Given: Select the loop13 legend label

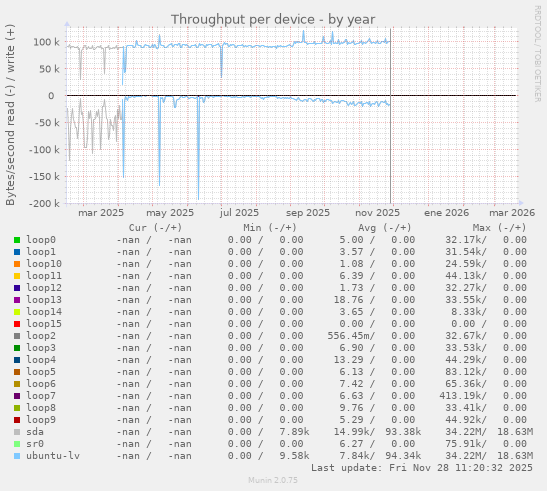Looking at the screenshot, I should [x=44, y=300].
